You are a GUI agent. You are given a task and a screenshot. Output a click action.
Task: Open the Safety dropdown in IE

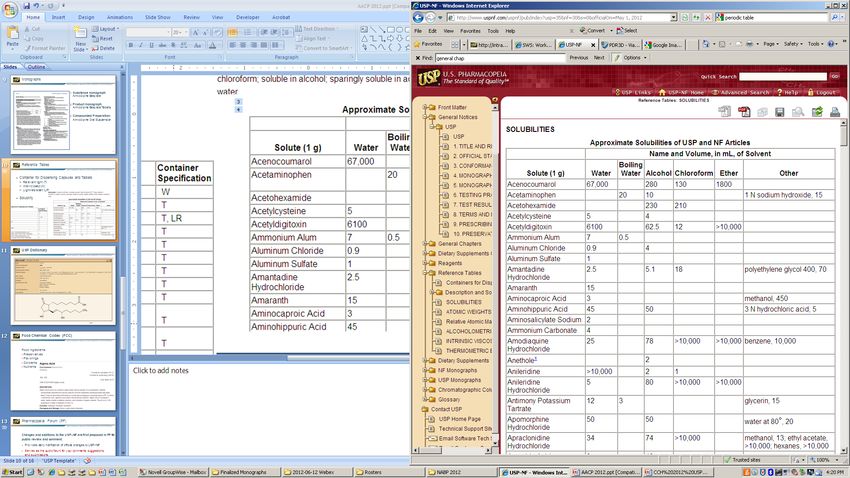coord(793,44)
